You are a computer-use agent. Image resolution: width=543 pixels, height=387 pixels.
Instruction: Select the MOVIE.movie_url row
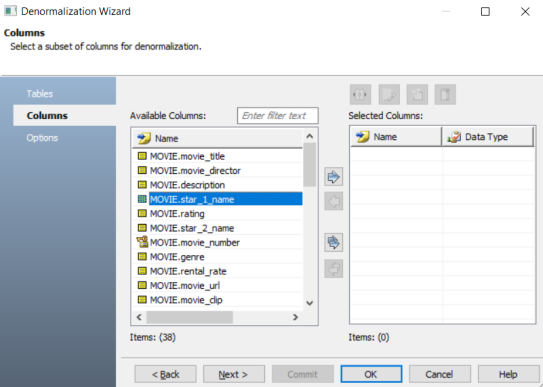click(x=217, y=285)
